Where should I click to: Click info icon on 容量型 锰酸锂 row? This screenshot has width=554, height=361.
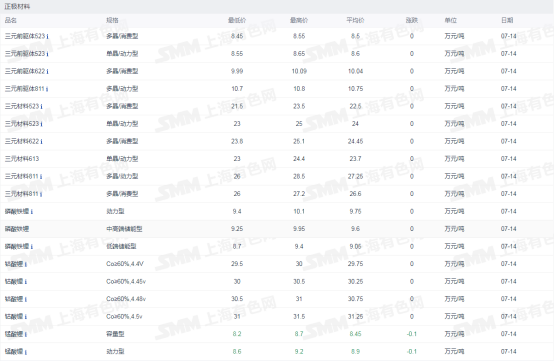coord(26,334)
